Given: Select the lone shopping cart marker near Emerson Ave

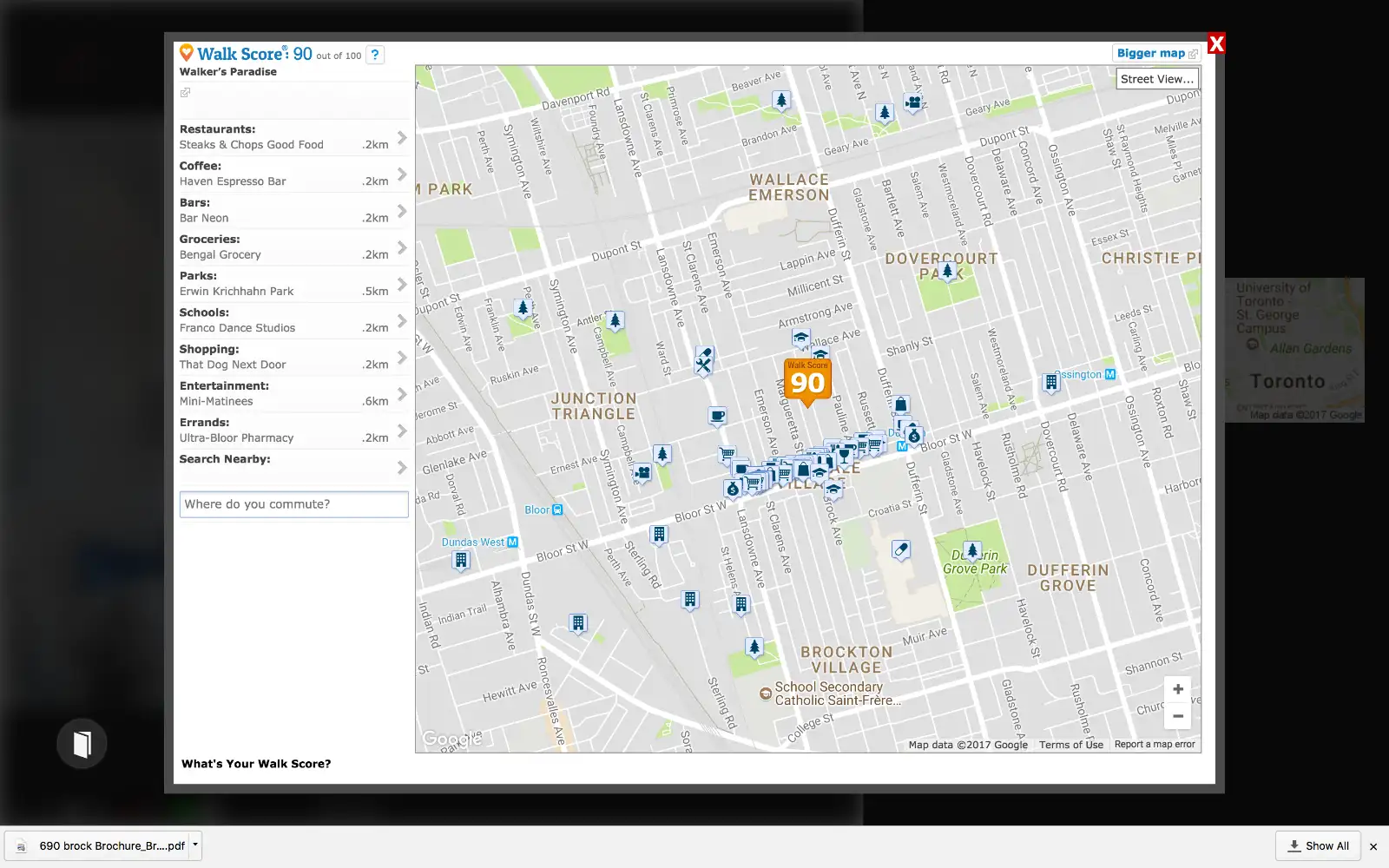Looking at the screenshot, I should (x=727, y=454).
